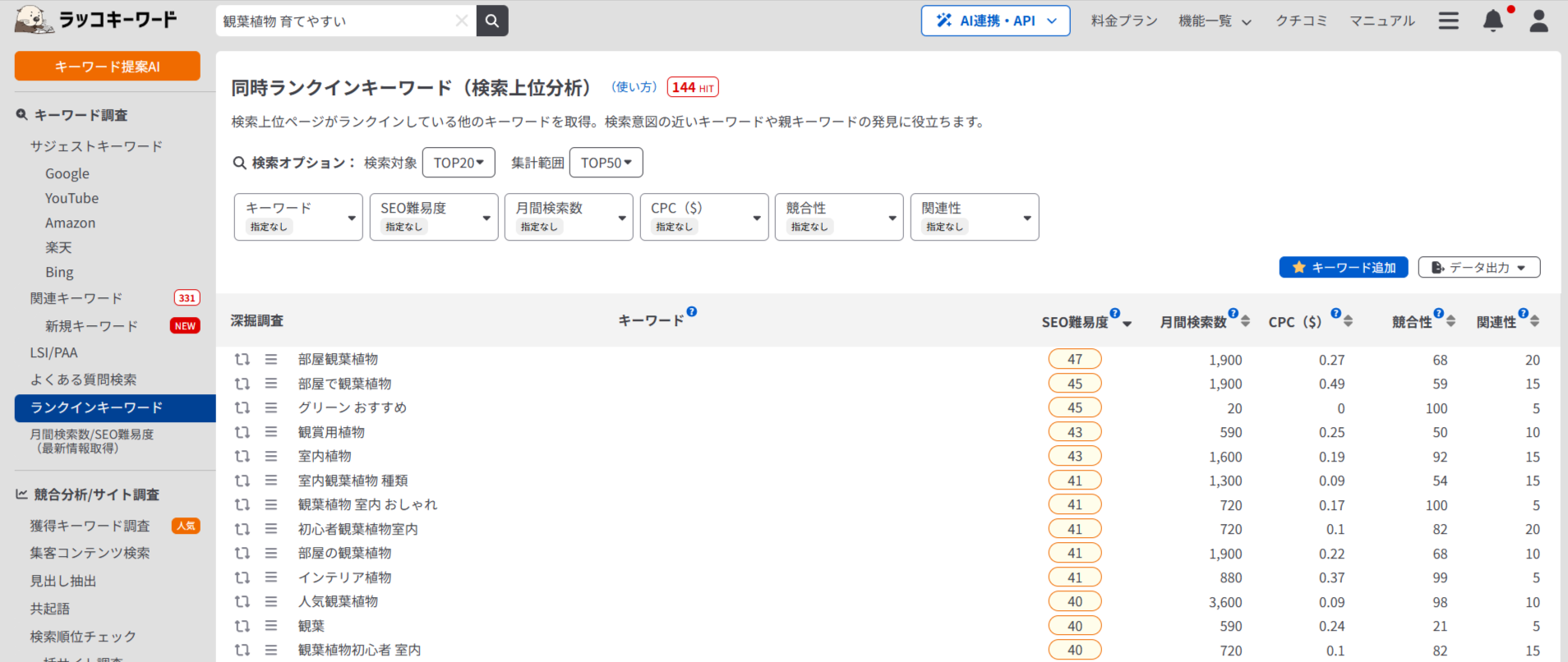This screenshot has height=662, width=1568.
Task: Open the 関連性 filter dropdown
Action: [x=975, y=217]
